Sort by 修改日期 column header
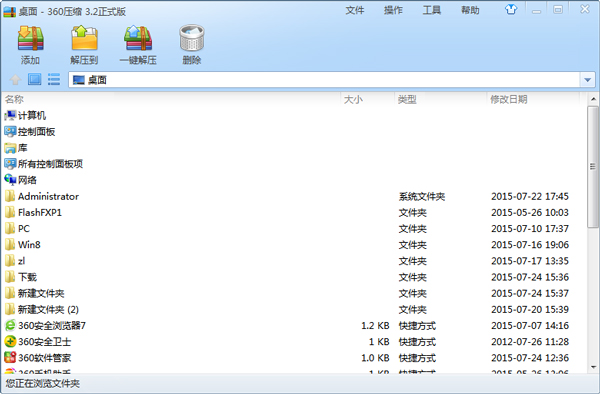 click(x=534, y=99)
